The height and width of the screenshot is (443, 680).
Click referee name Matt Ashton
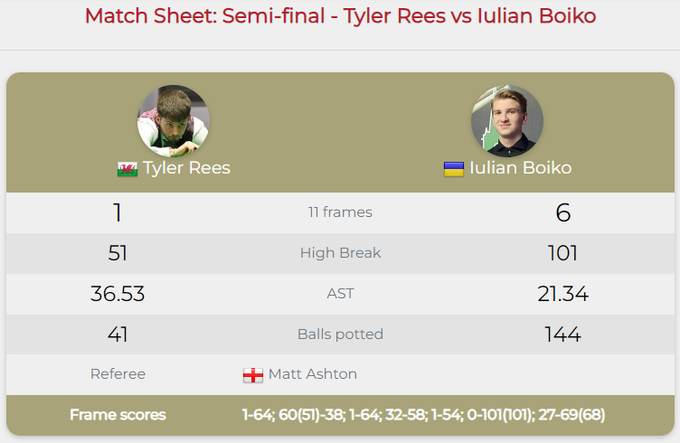point(312,374)
